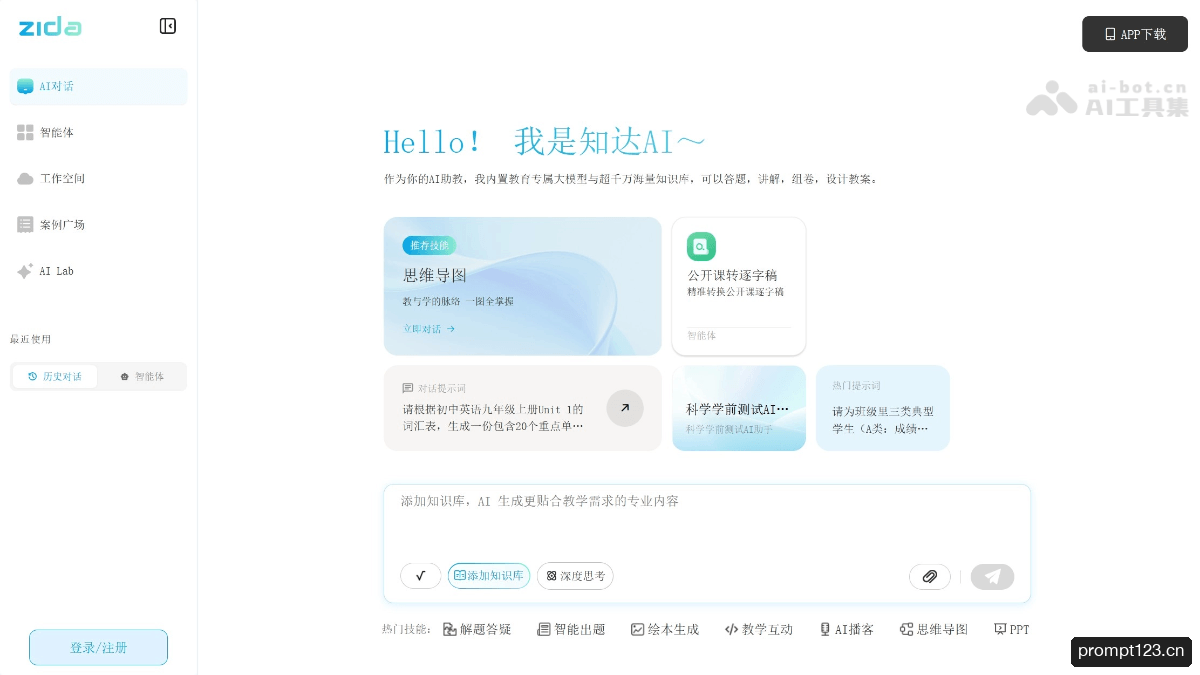Viewport: 1200px width, 675px height.
Task: Open AI对话 in the sidebar
Action: click(98, 86)
